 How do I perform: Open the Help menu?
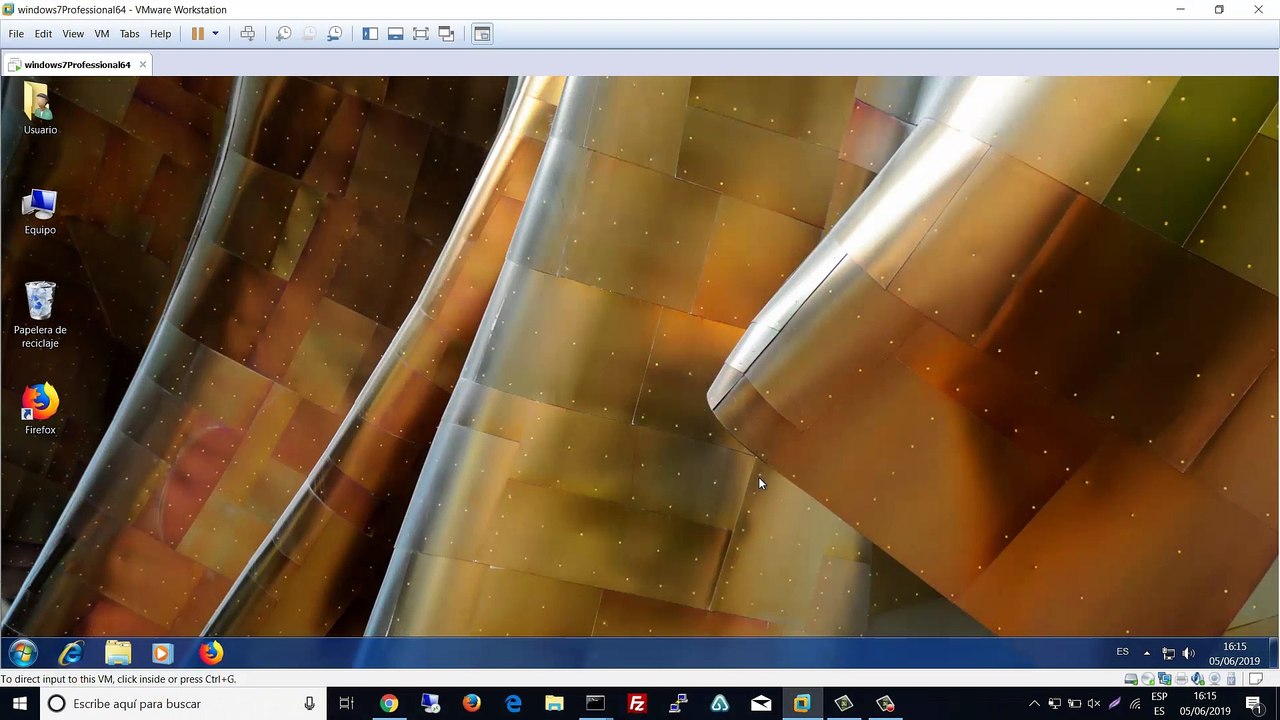click(160, 34)
